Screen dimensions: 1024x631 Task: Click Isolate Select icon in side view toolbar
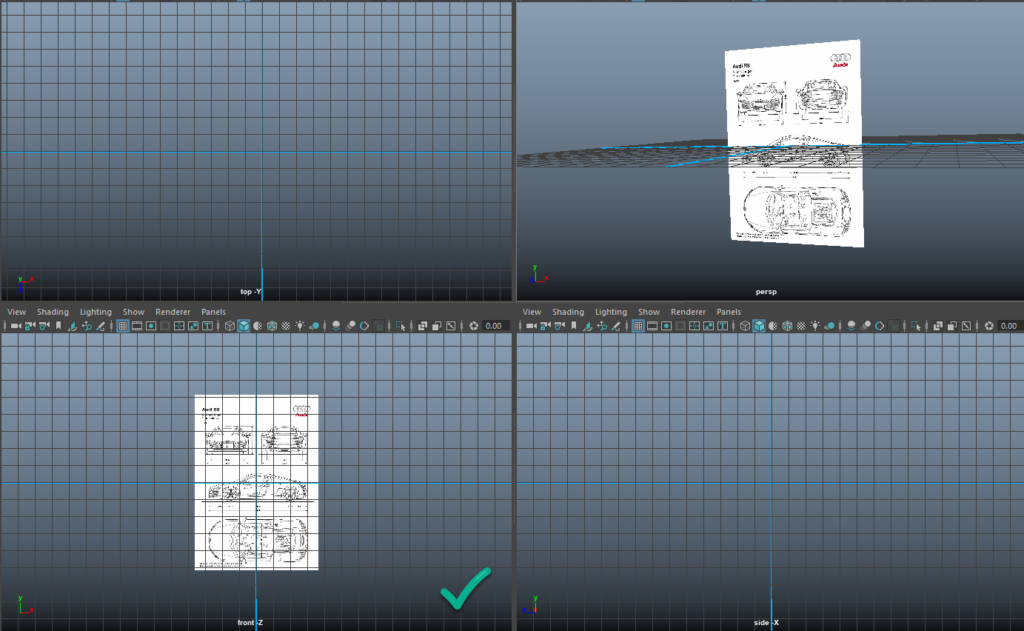[x=916, y=326]
